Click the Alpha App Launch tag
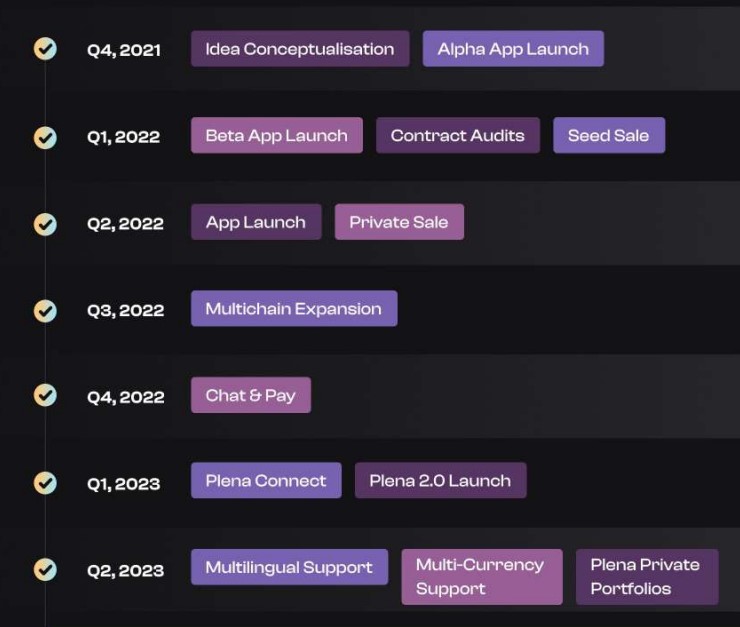Screen dimensions: 740x627 513,49
